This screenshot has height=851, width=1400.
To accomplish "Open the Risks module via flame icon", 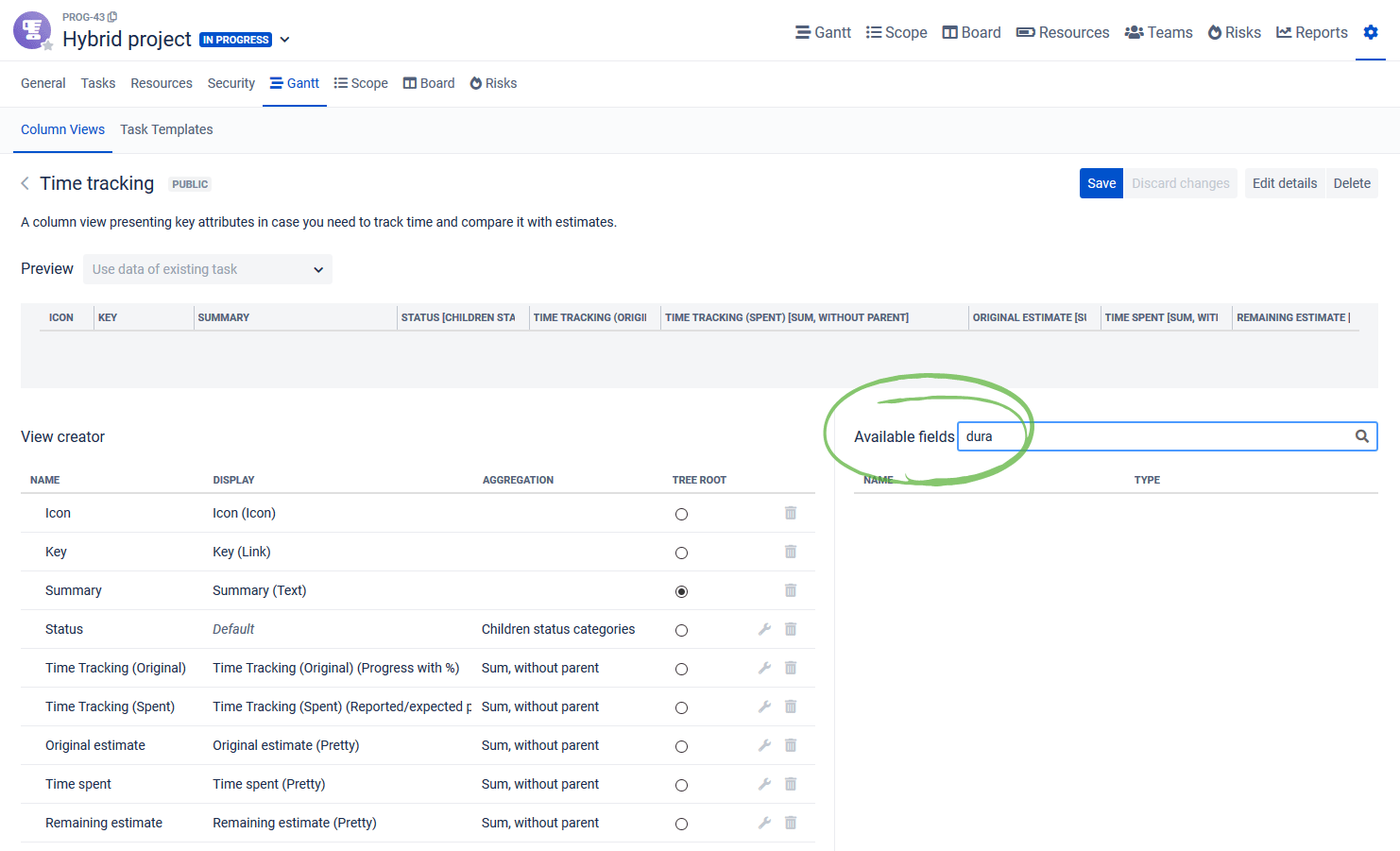I will (x=1234, y=32).
